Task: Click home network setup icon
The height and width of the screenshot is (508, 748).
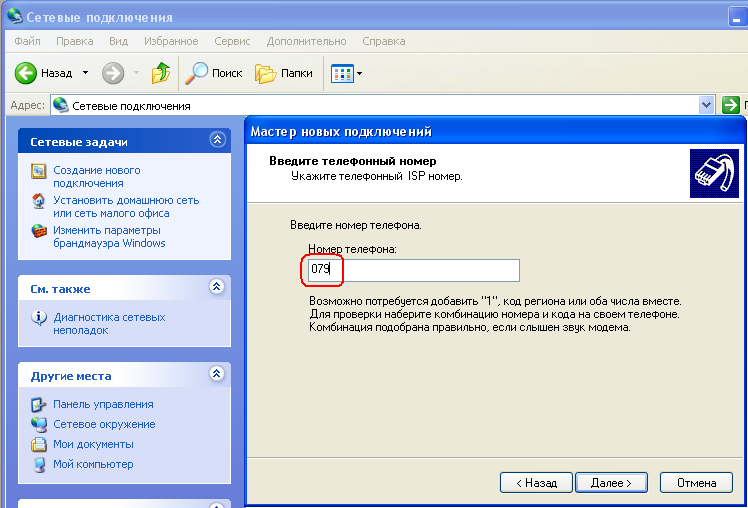Action: pos(39,201)
